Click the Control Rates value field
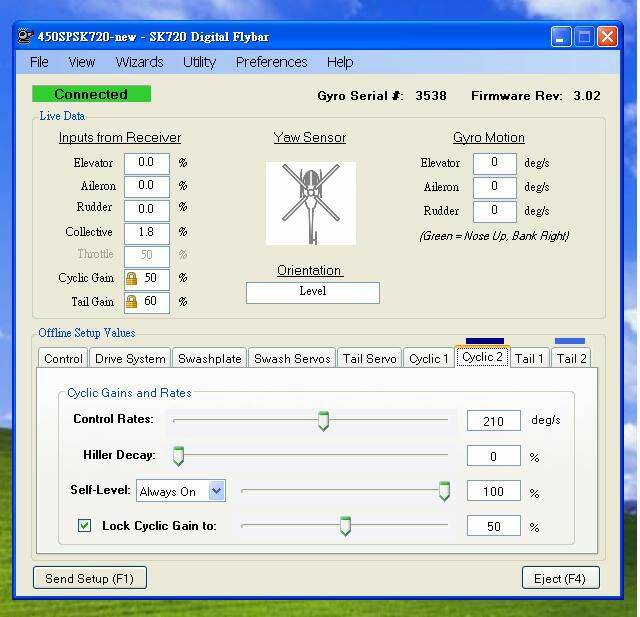 pos(493,421)
